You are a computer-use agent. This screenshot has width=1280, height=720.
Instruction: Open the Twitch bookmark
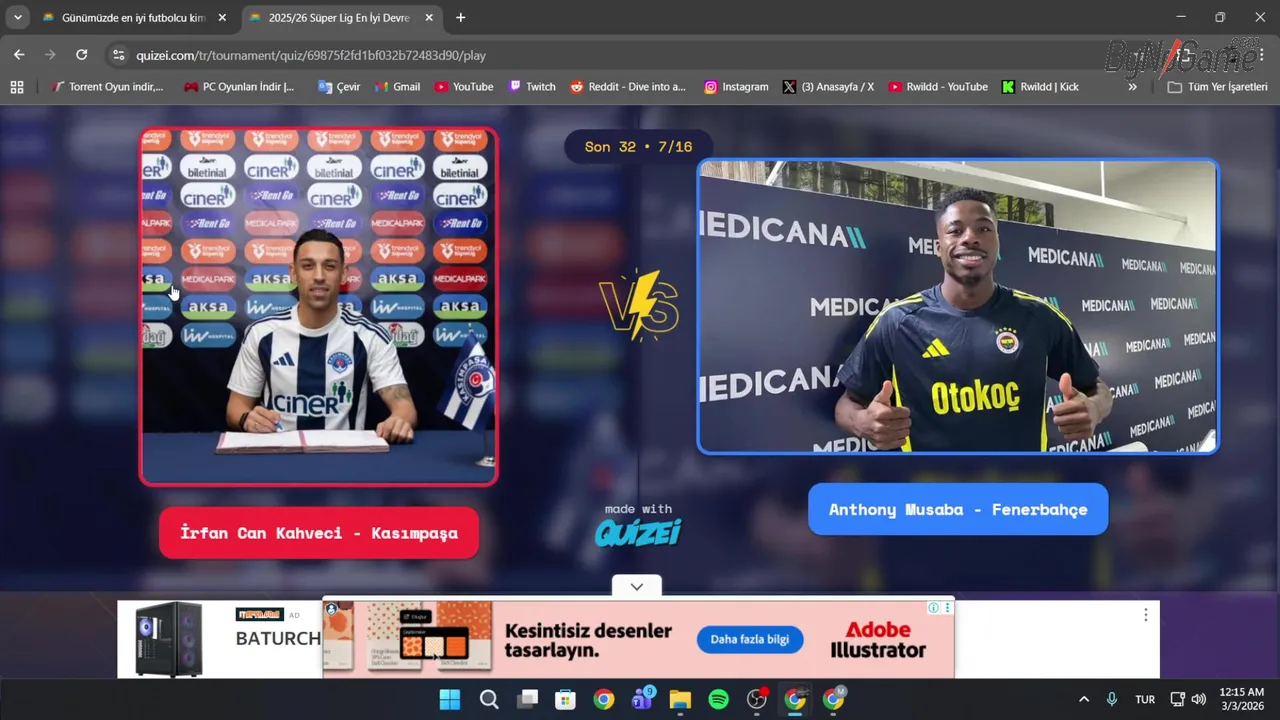[x=531, y=87]
